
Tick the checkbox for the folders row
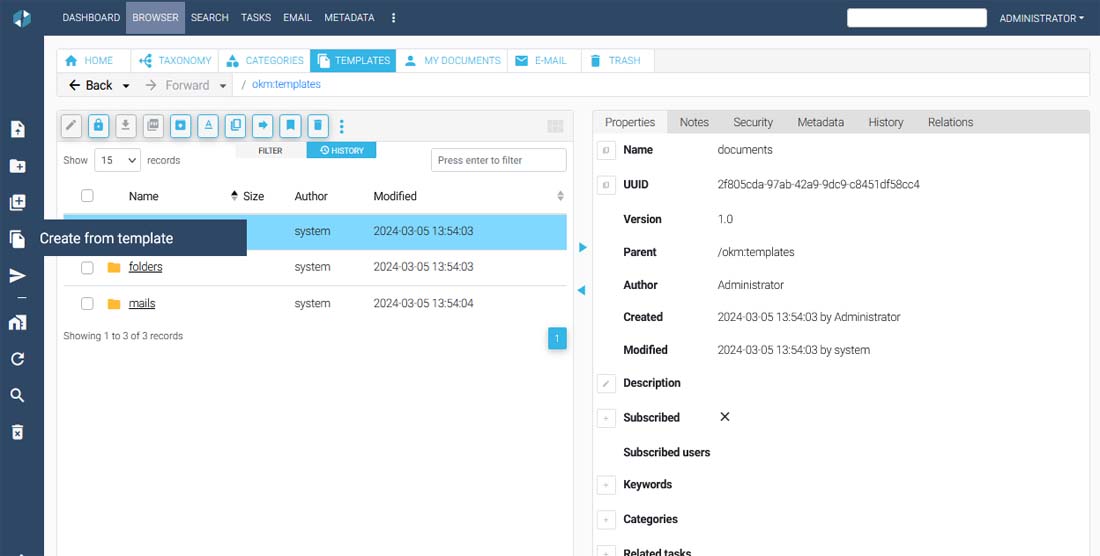87,268
